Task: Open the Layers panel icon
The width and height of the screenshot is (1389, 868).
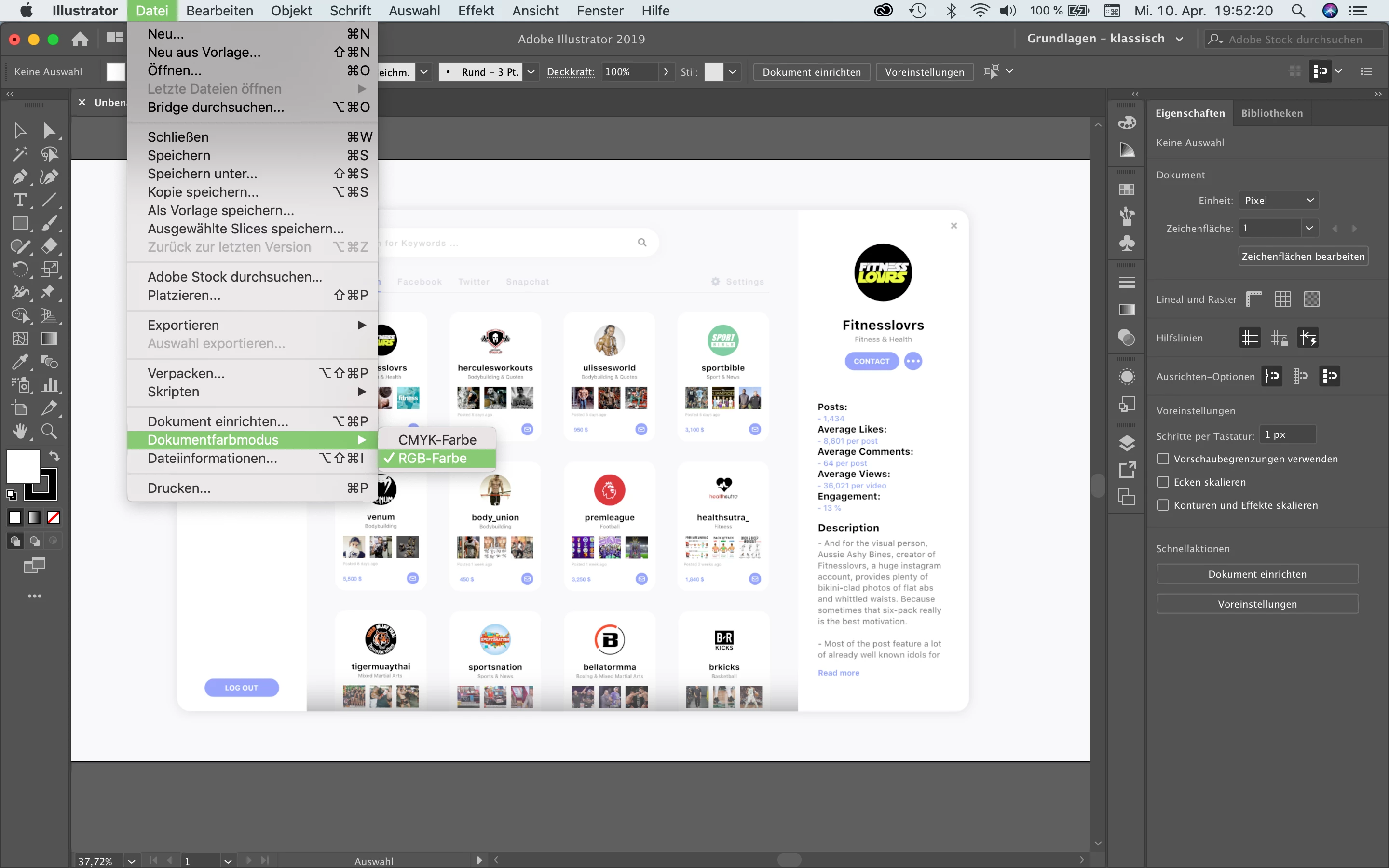Action: tap(1127, 443)
